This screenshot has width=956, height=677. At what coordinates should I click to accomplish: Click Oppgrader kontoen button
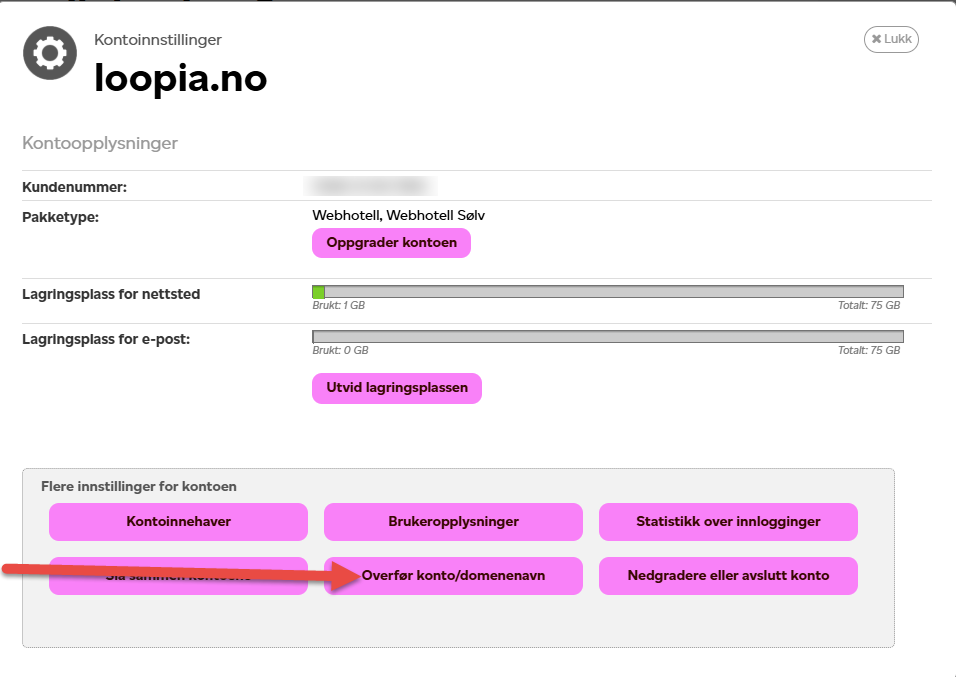[x=391, y=243]
